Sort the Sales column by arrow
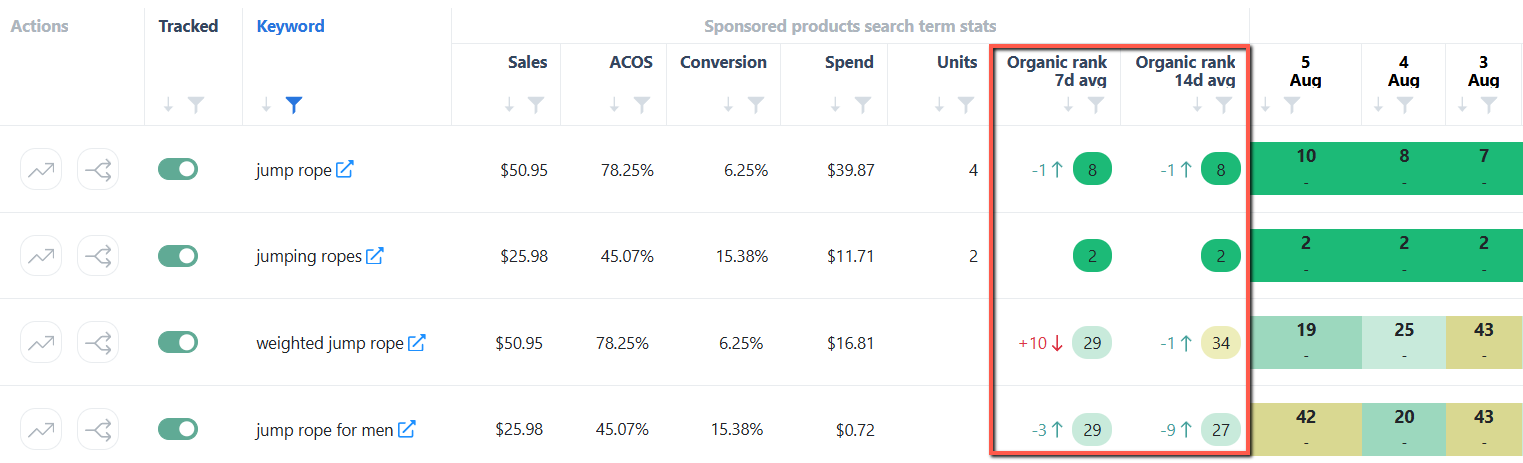Image resolution: width=1523 pixels, height=463 pixels. coord(509,104)
